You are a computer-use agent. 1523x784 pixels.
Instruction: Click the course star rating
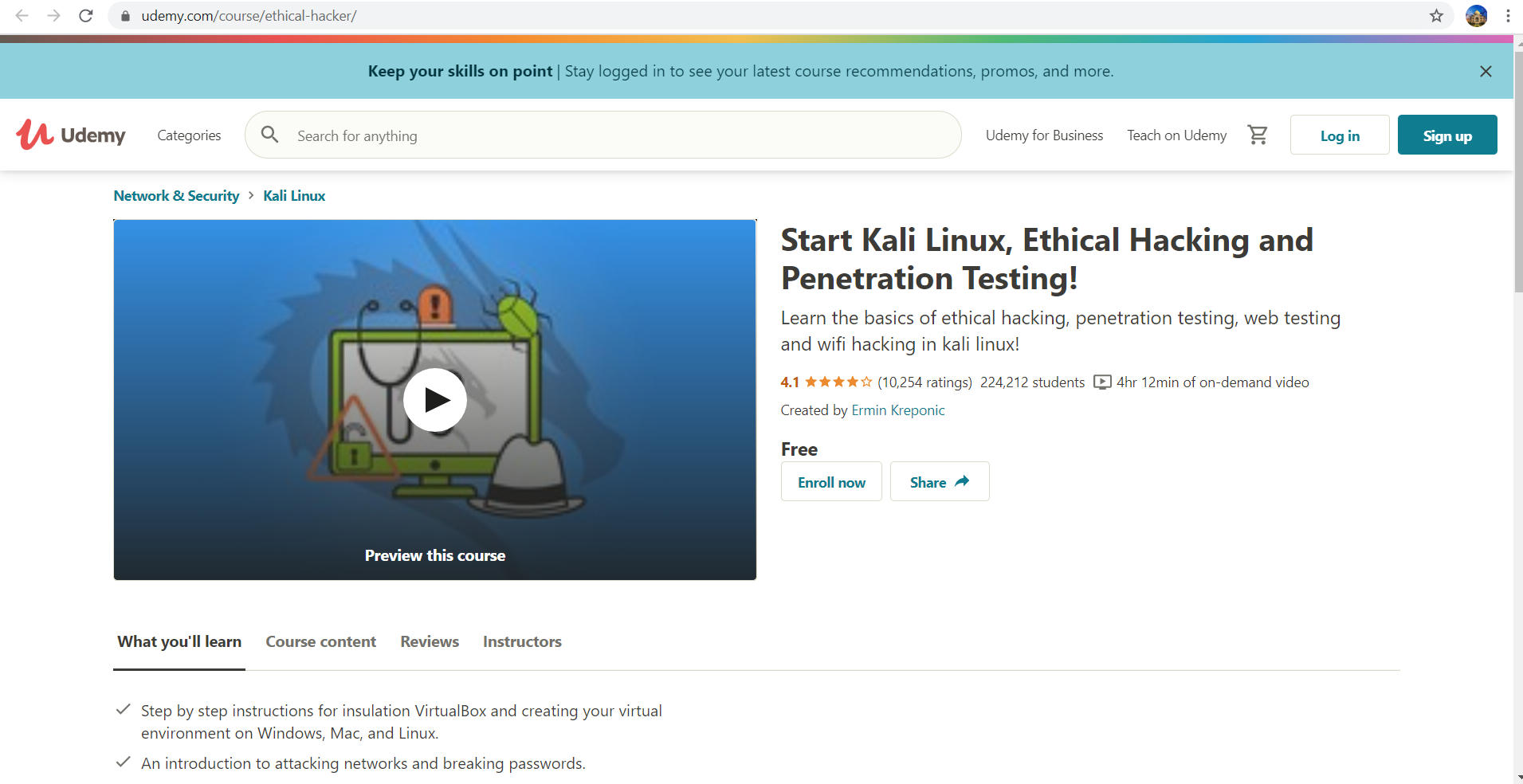tap(838, 382)
